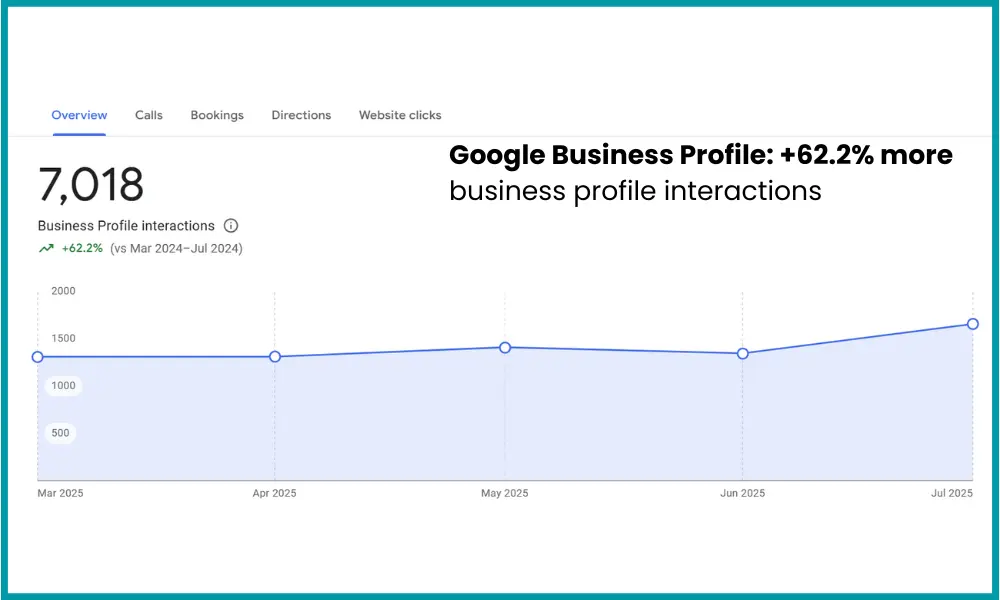Click the Business Profile interactions label
1000x600 pixels.
(125, 226)
